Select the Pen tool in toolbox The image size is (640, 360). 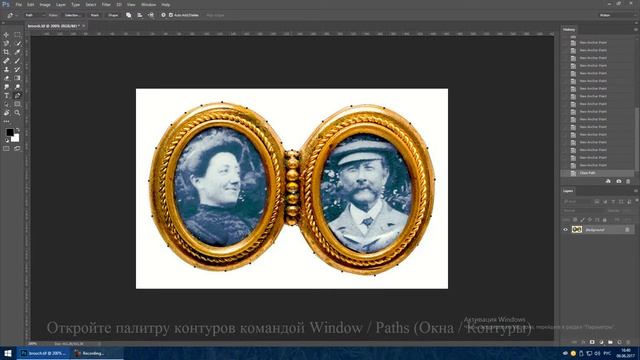point(17,96)
